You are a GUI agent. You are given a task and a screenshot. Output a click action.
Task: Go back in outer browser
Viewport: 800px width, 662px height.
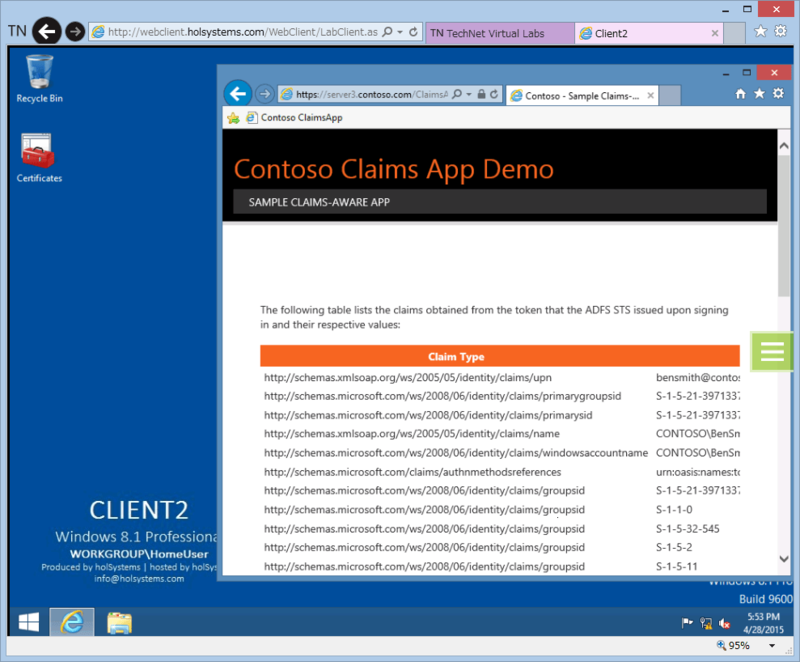point(47,32)
